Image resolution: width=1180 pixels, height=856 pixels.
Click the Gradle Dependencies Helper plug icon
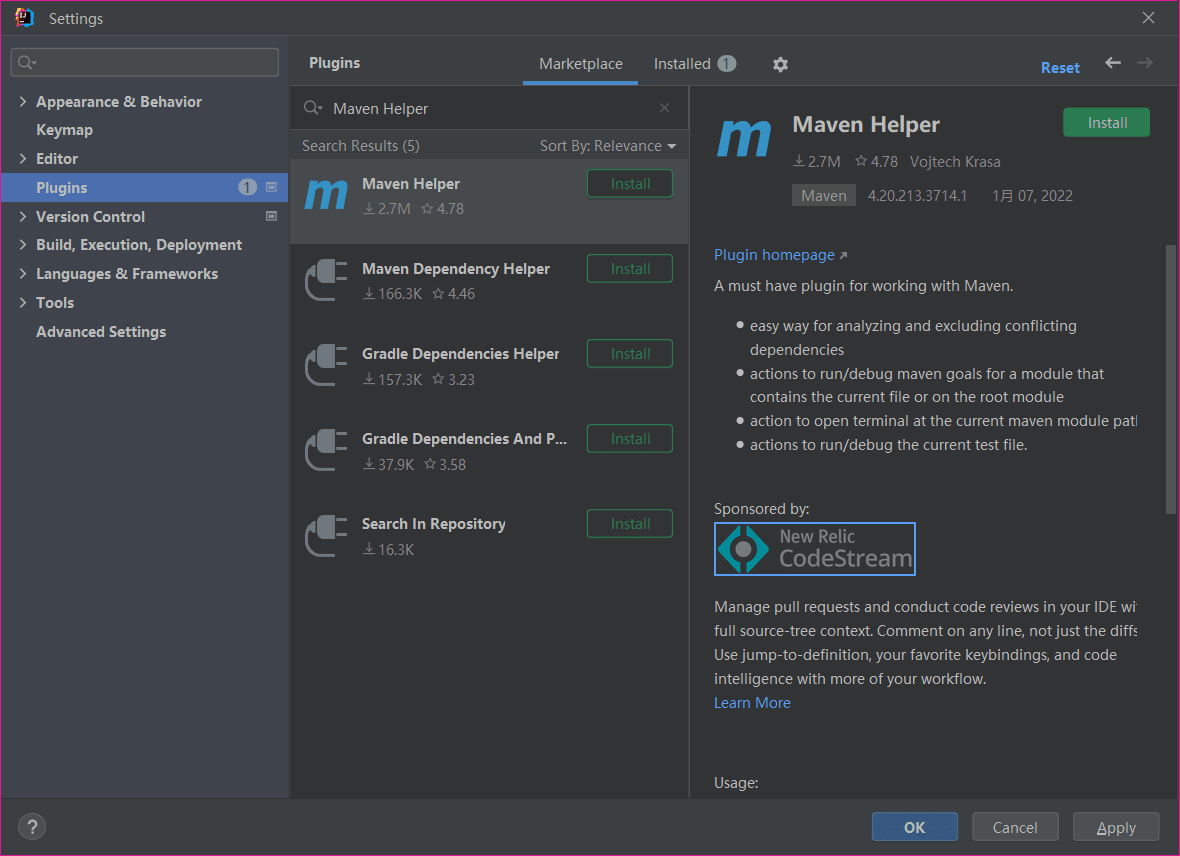pos(326,365)
